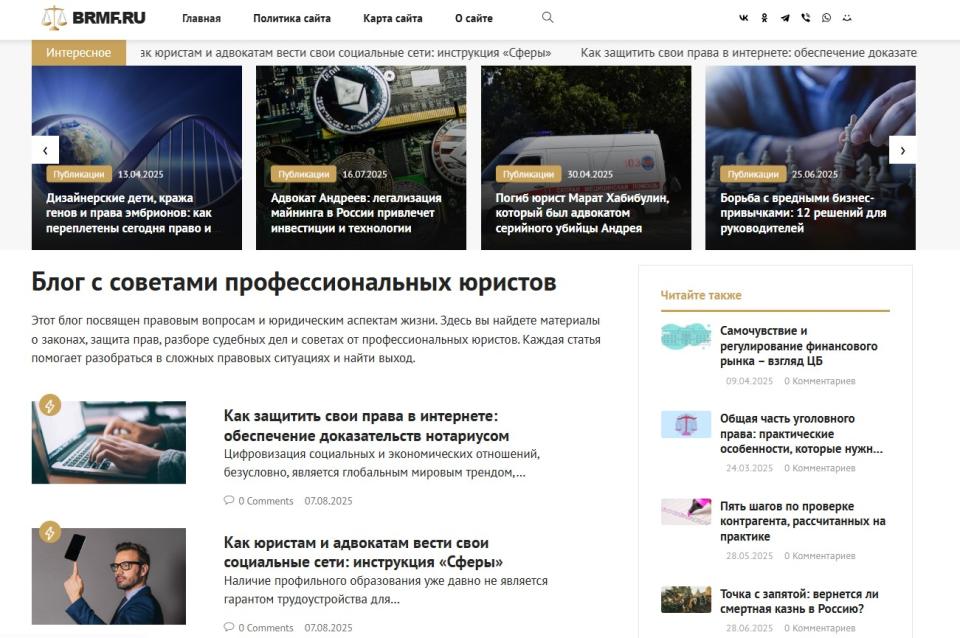This screenshot has height=638, width=960.
Task: Click the Viber icon in the top bar
Action: tap(808, 17)
